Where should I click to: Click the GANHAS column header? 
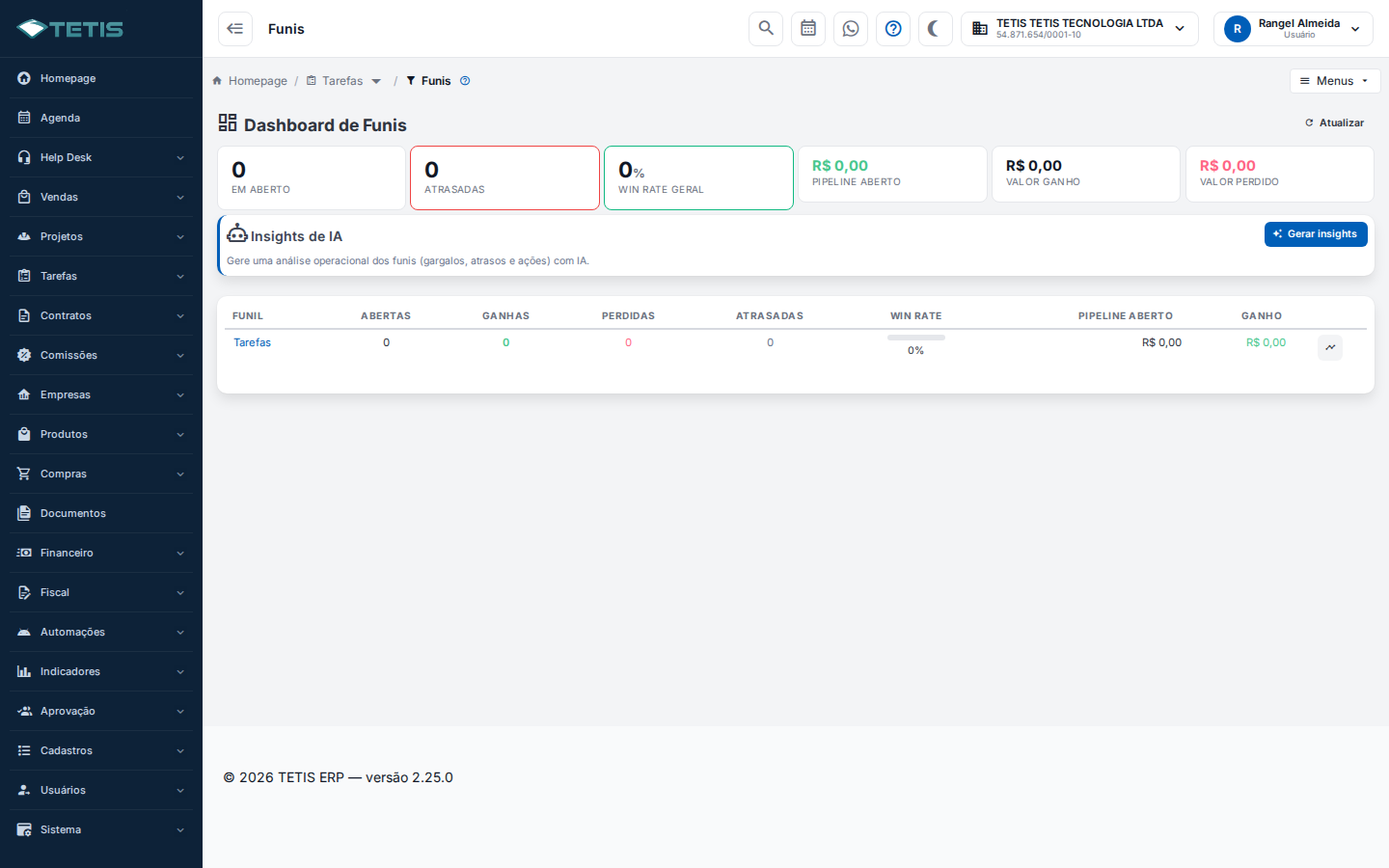pos(505,316)
